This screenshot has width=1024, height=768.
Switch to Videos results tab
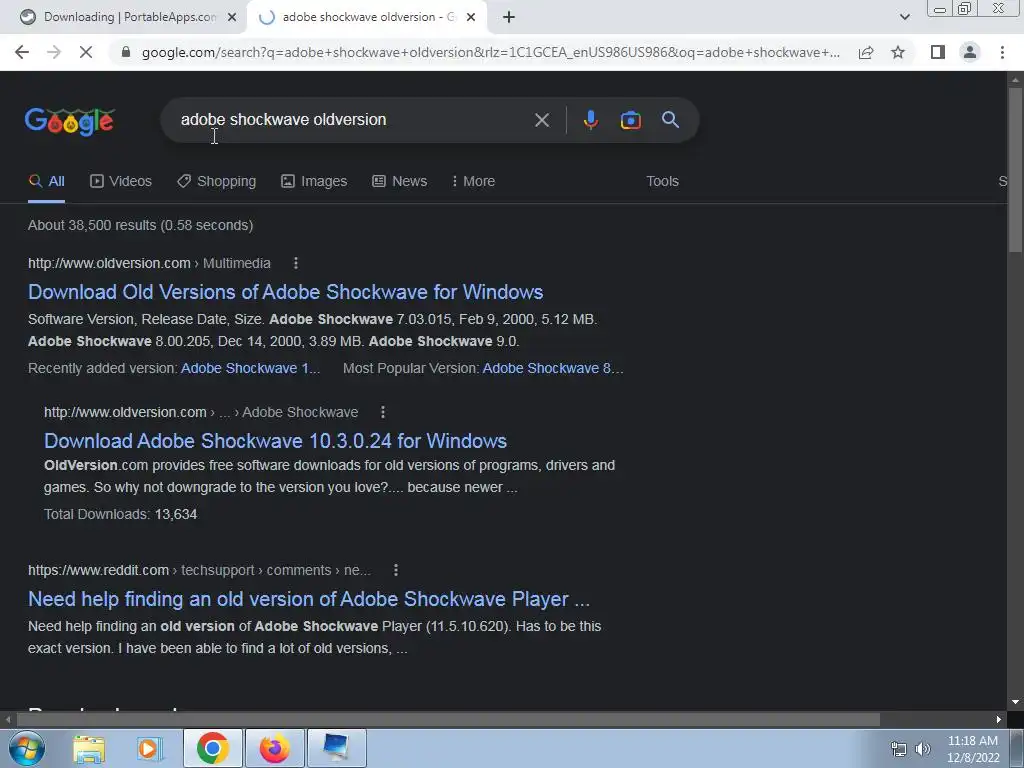click(x=121, y=182)
